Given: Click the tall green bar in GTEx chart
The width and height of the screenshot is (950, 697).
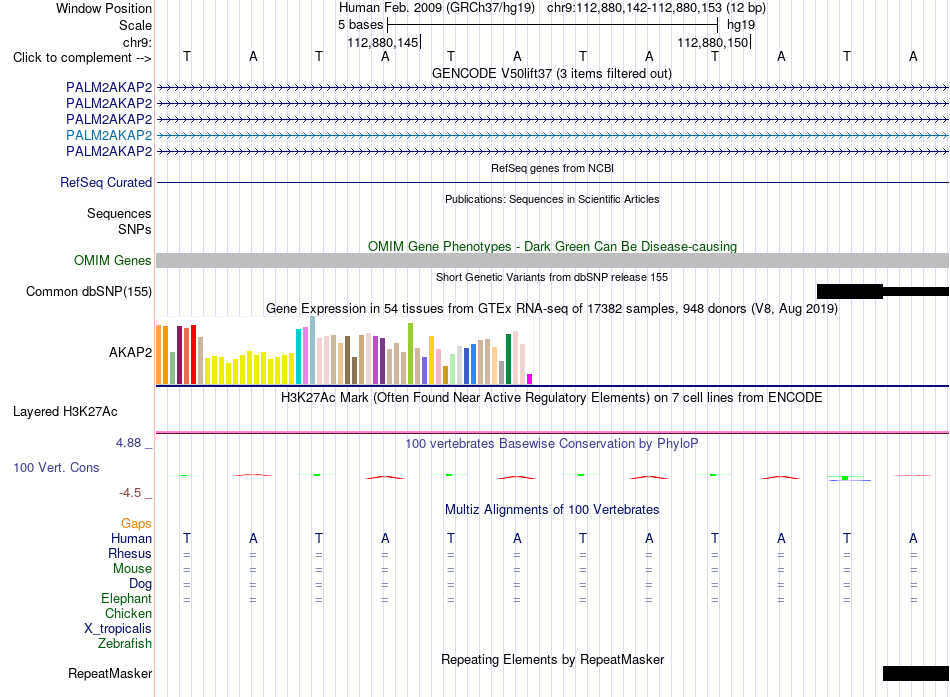Looking at the screenshot, I should 411,353.
